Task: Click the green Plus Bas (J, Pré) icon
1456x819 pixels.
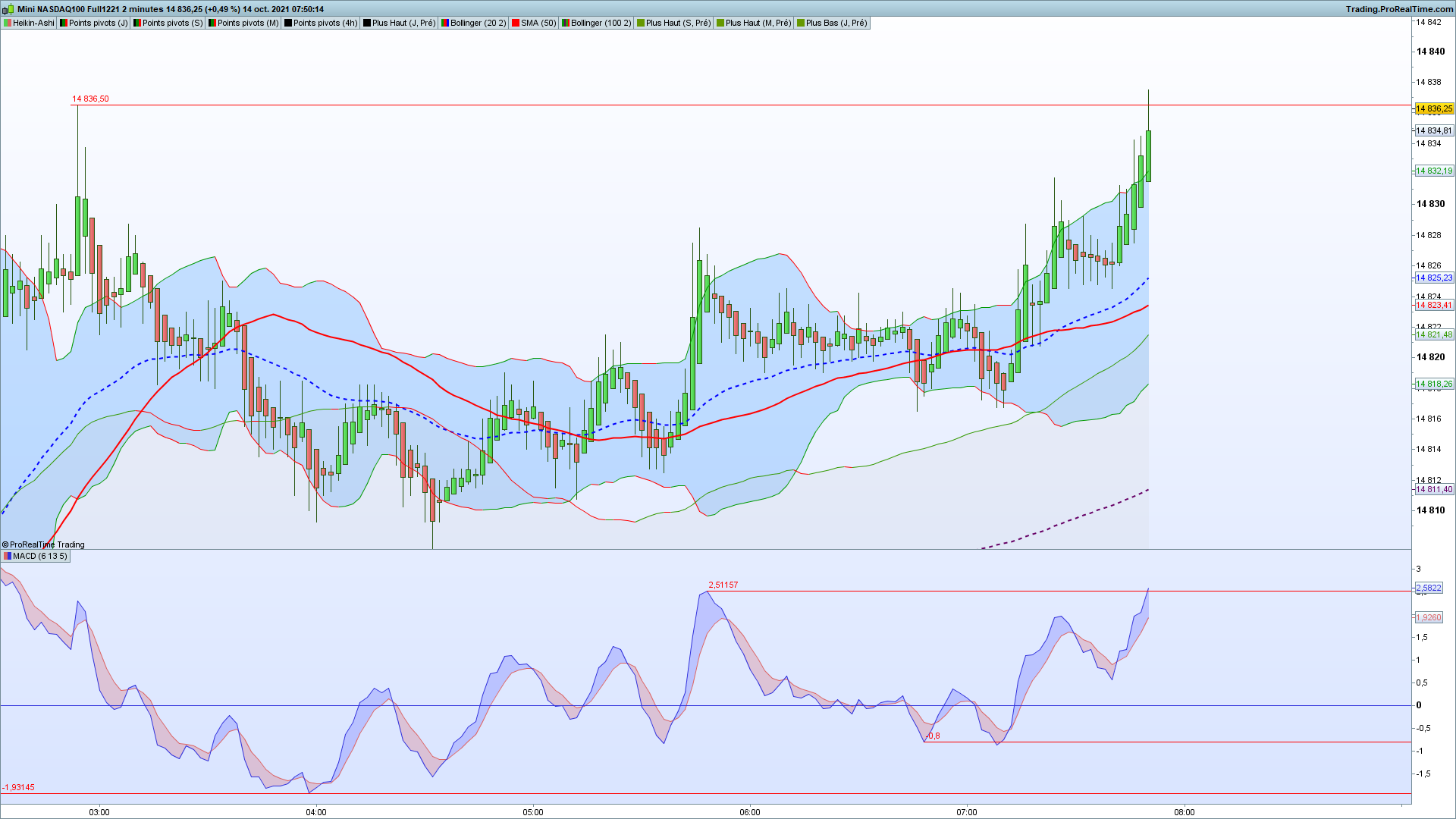Action: [x=801, y=24]
